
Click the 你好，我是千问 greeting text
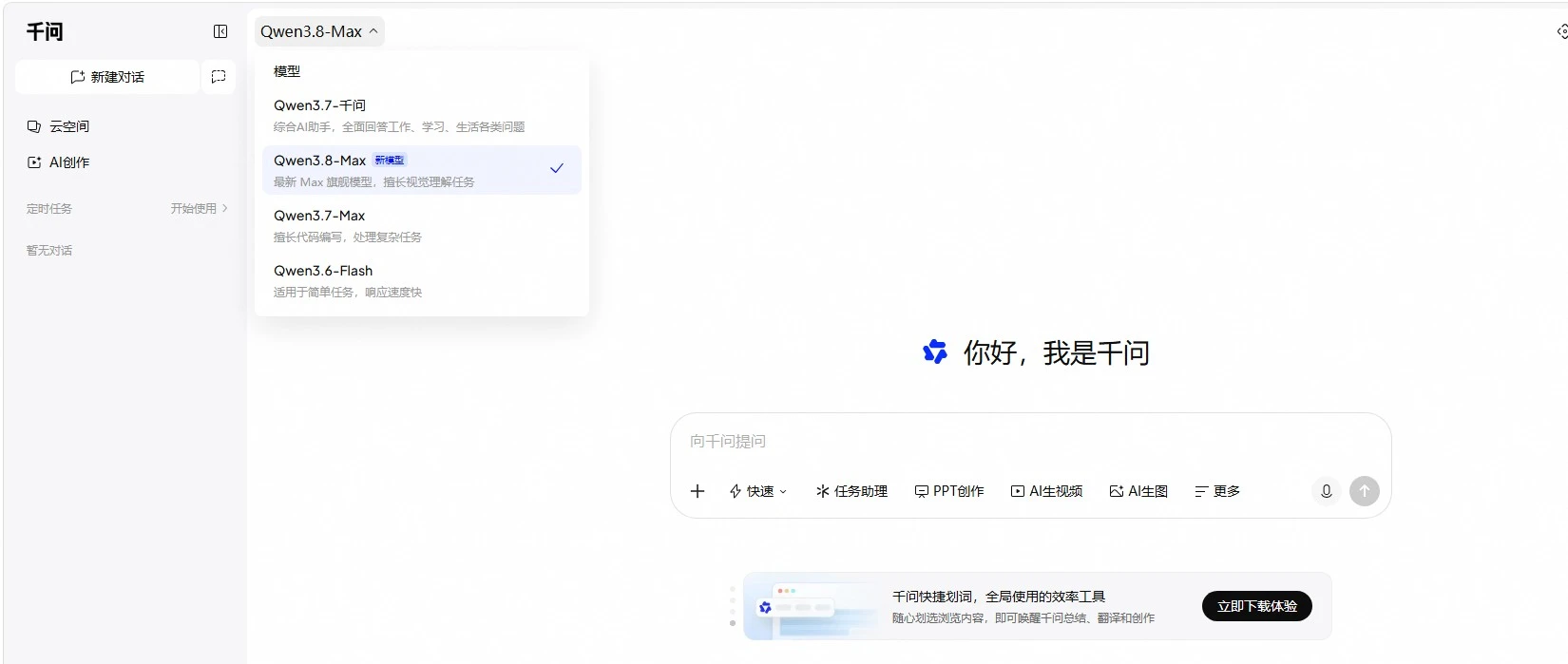[x=1057, y=353]
